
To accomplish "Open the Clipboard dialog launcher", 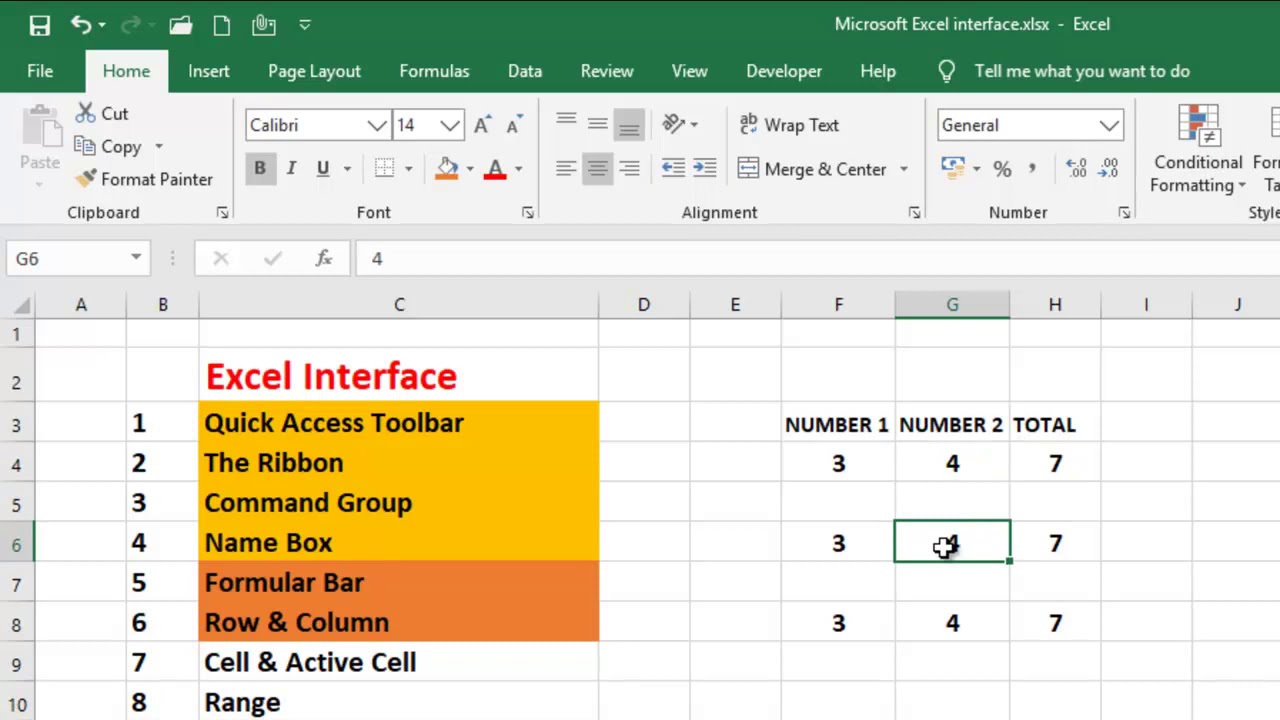I will point(222,213).
